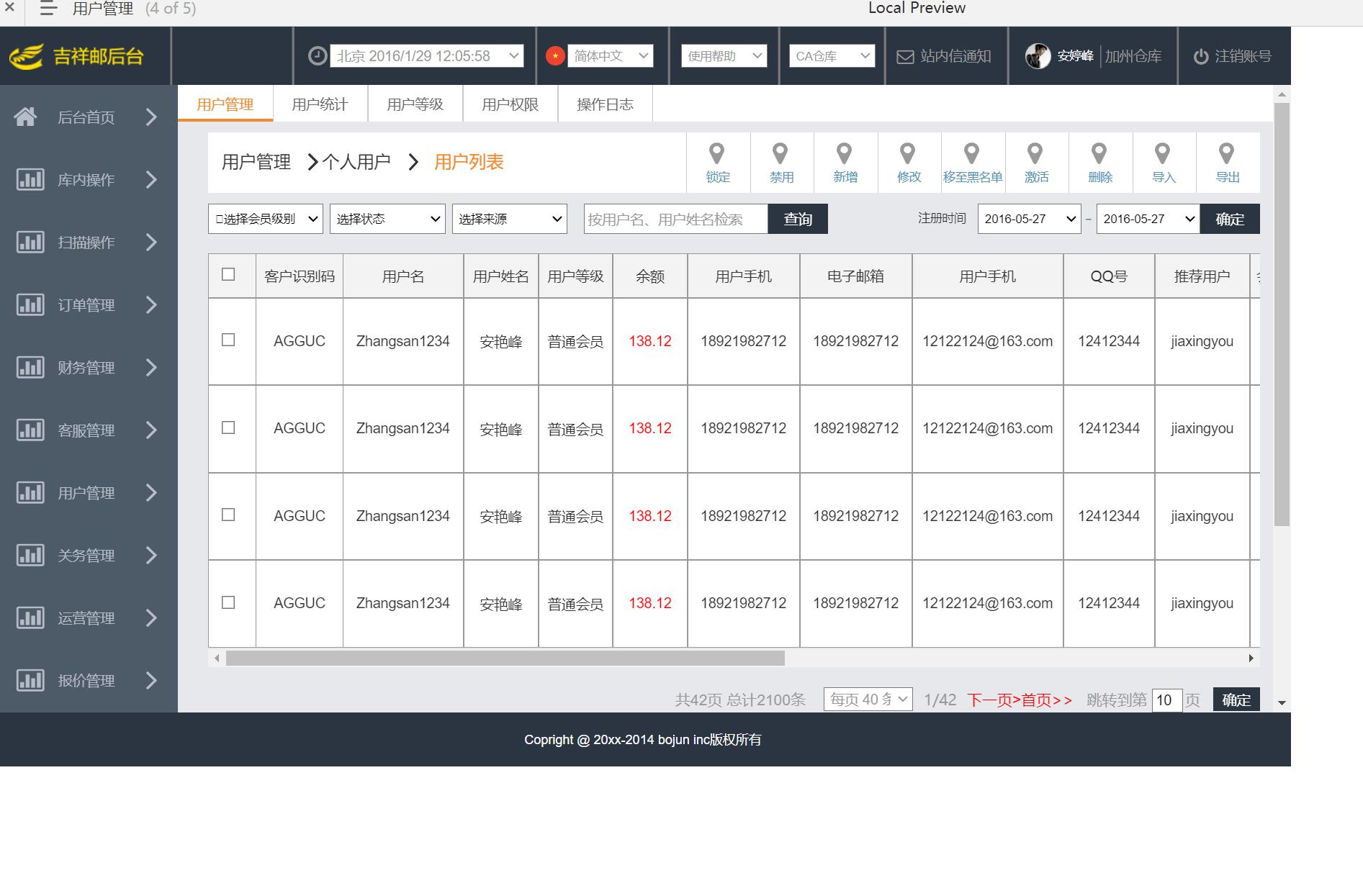Click the 删除 (delete) pin icon
The image size is (1363, 896).
click(1099, 153)
